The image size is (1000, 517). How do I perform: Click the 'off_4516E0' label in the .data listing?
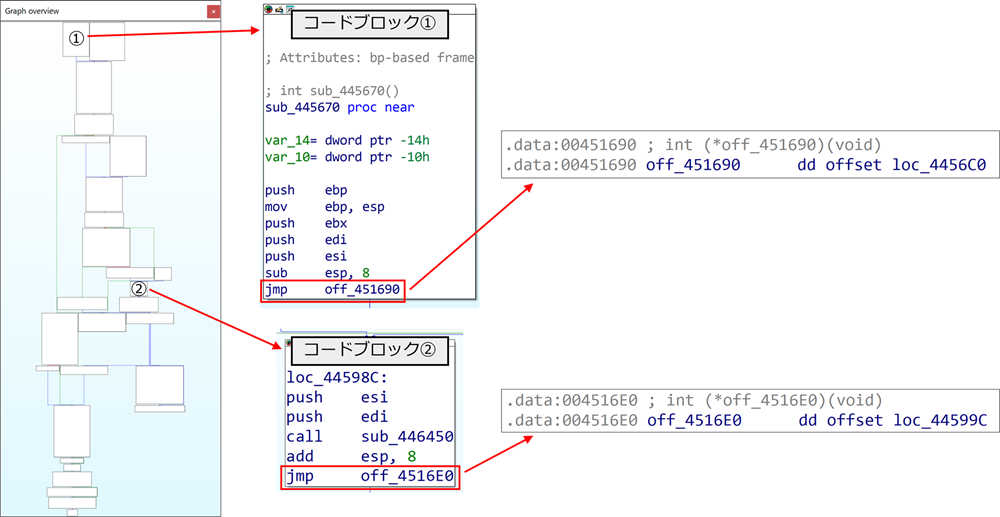tap(693, 420)
